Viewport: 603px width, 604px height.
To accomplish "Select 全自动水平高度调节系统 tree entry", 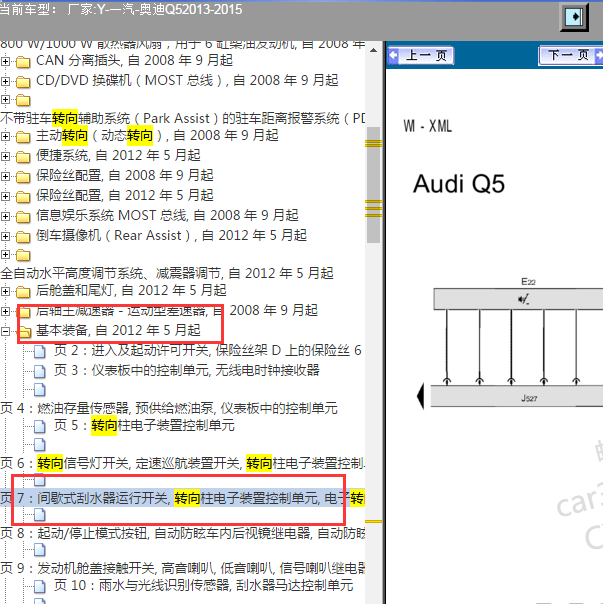I will pos(167,273).
